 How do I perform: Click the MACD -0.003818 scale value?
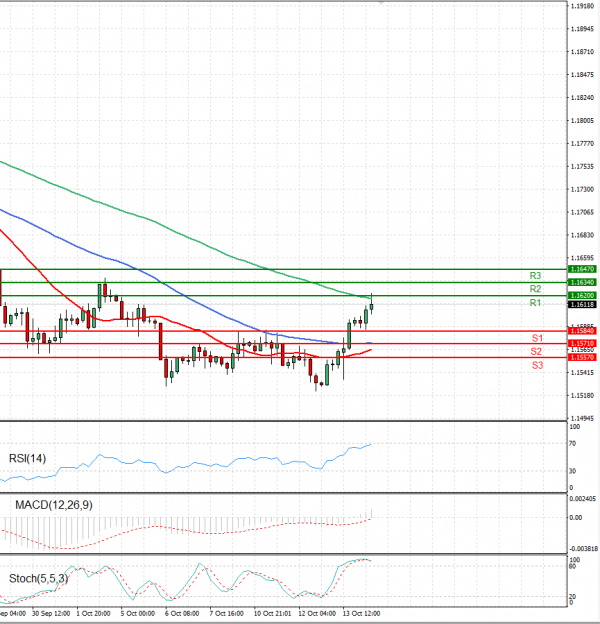pyautogui.click(x=584, y=549)
